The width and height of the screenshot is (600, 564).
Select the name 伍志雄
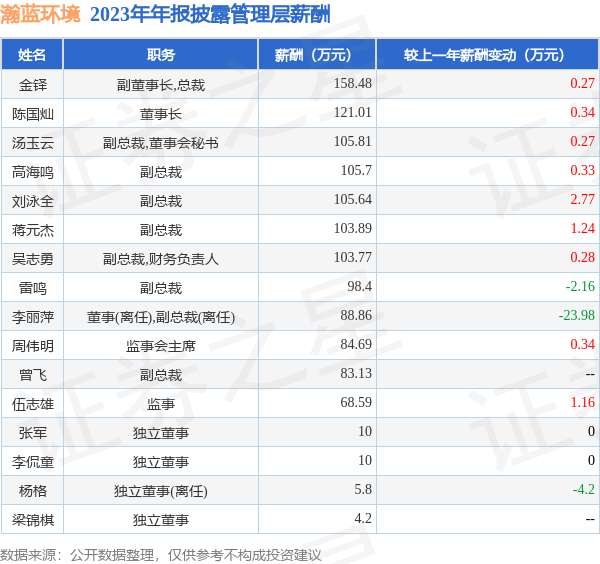pos(33,404)
